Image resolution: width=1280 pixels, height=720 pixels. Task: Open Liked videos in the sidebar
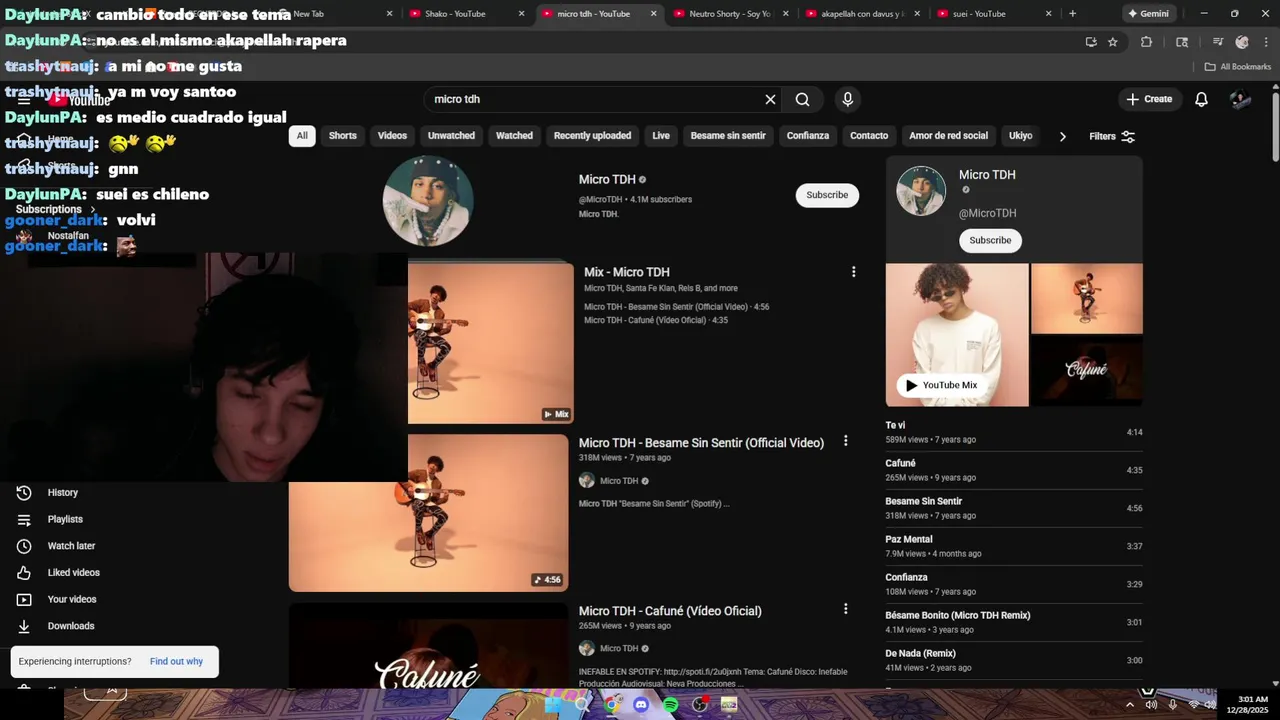point(73,573)
